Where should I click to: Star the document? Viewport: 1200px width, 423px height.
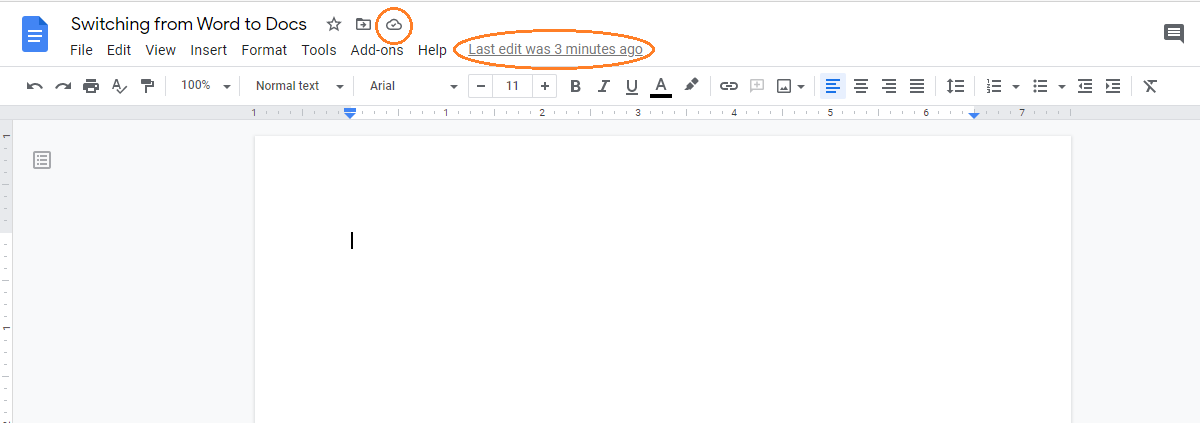(334, 24)
